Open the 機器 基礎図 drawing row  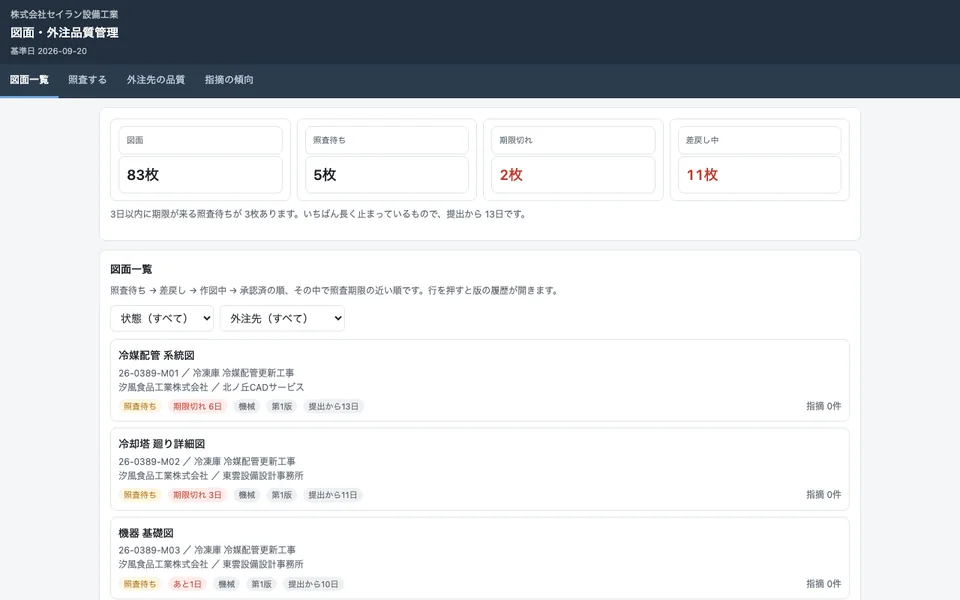(480, 558)
